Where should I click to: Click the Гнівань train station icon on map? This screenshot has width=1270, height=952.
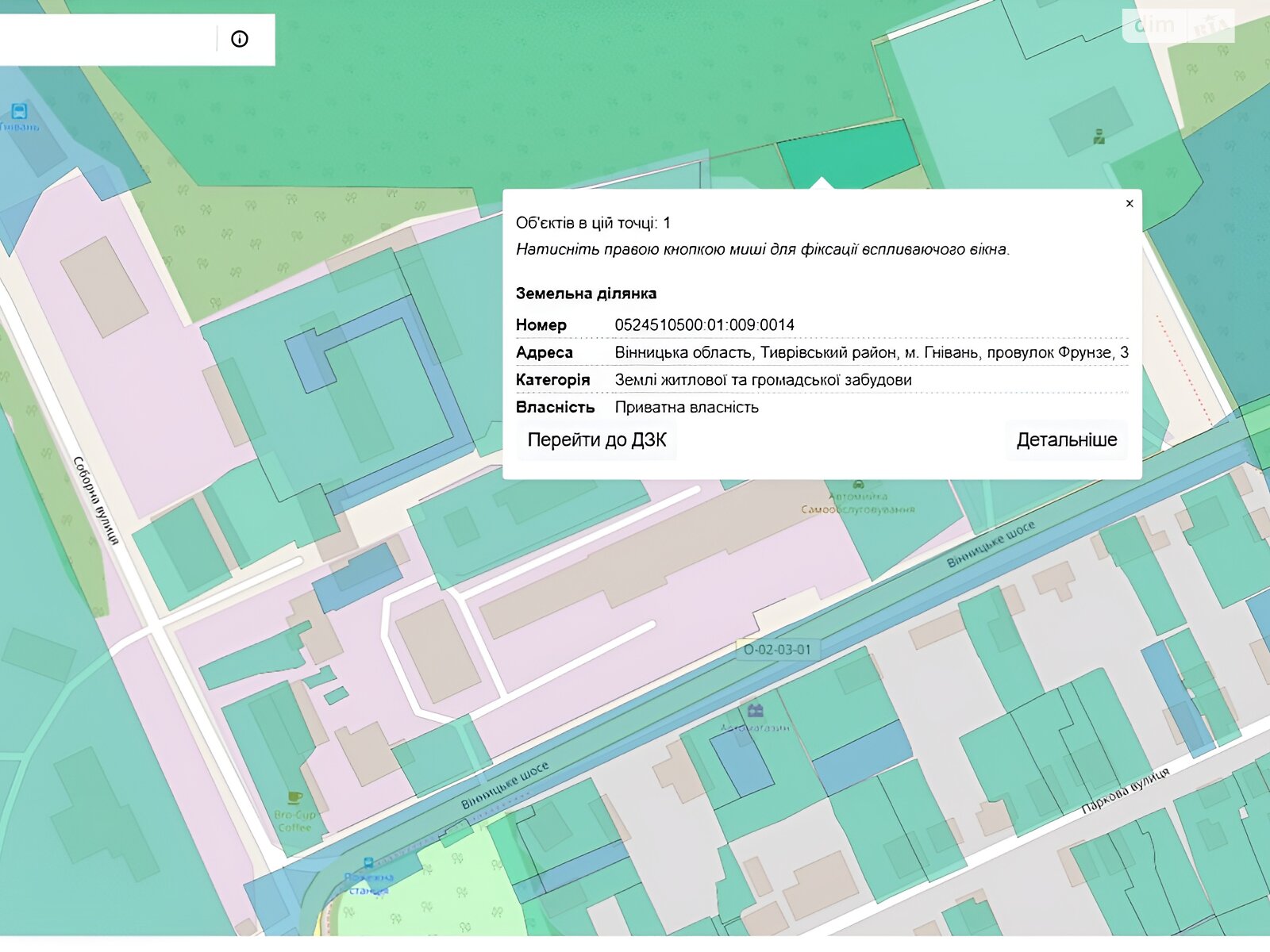point(20,111)
